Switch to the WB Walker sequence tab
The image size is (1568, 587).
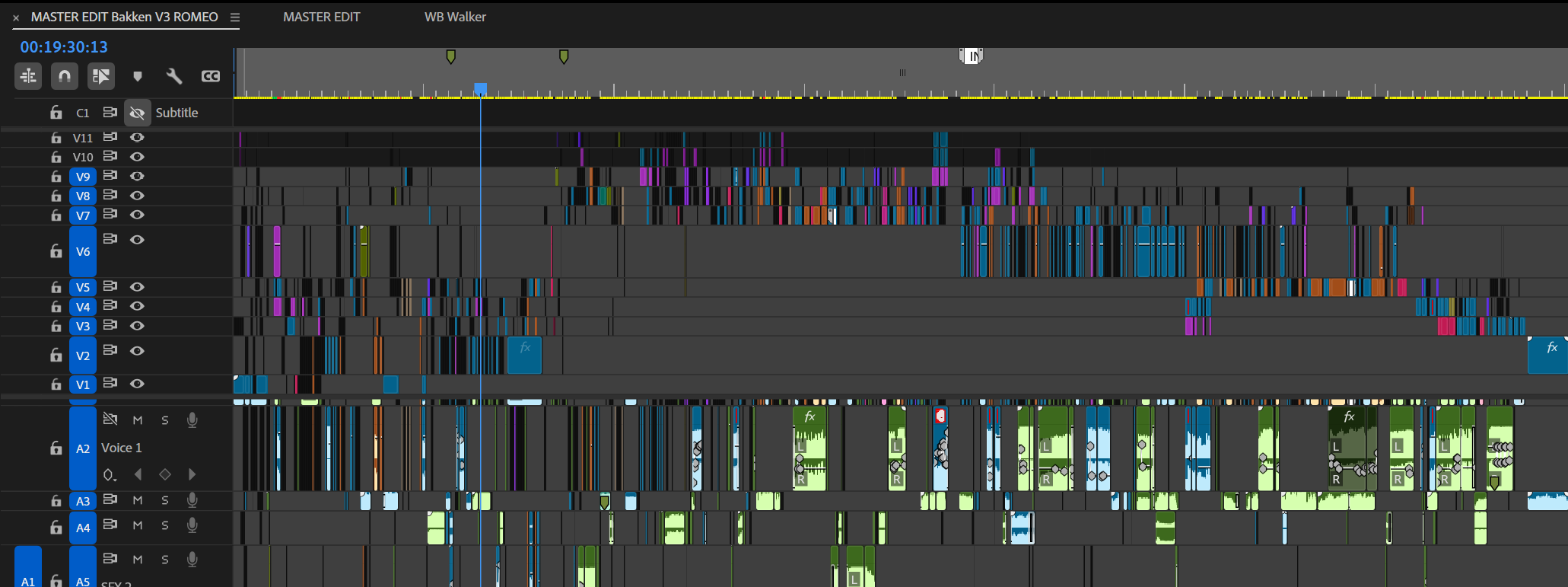coord(455,17)
